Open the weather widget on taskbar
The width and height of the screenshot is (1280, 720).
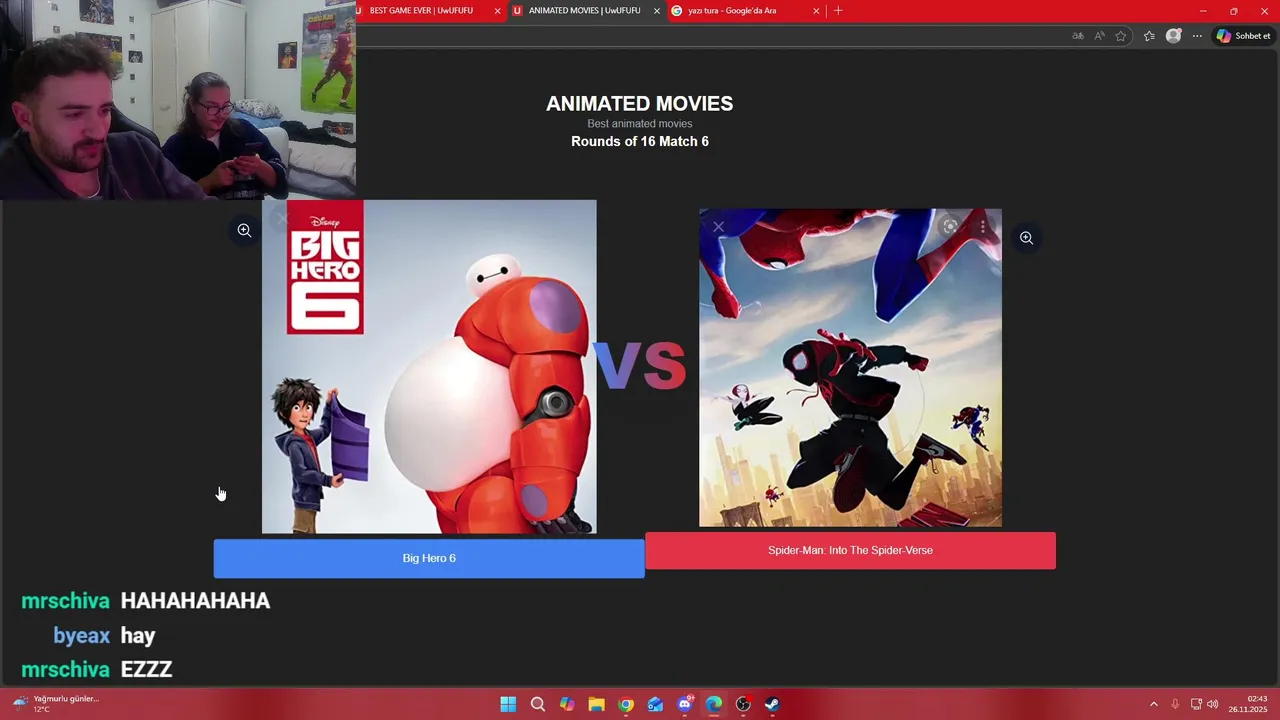[56, 704]
